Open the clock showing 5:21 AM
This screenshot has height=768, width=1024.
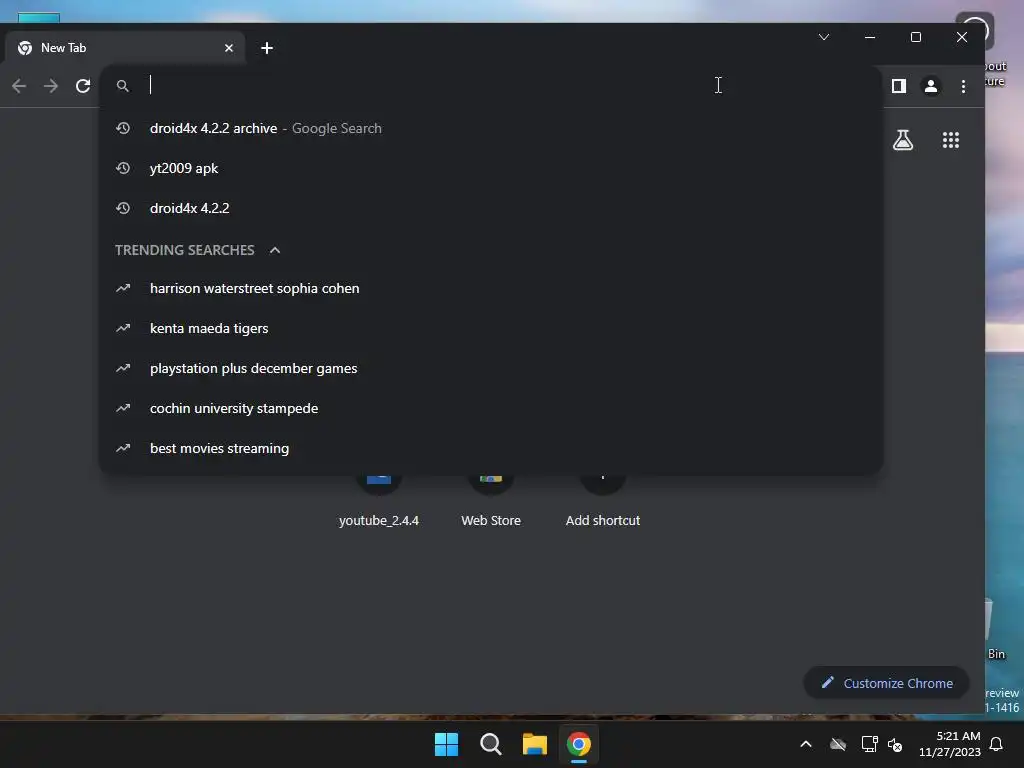click(950, 744)
